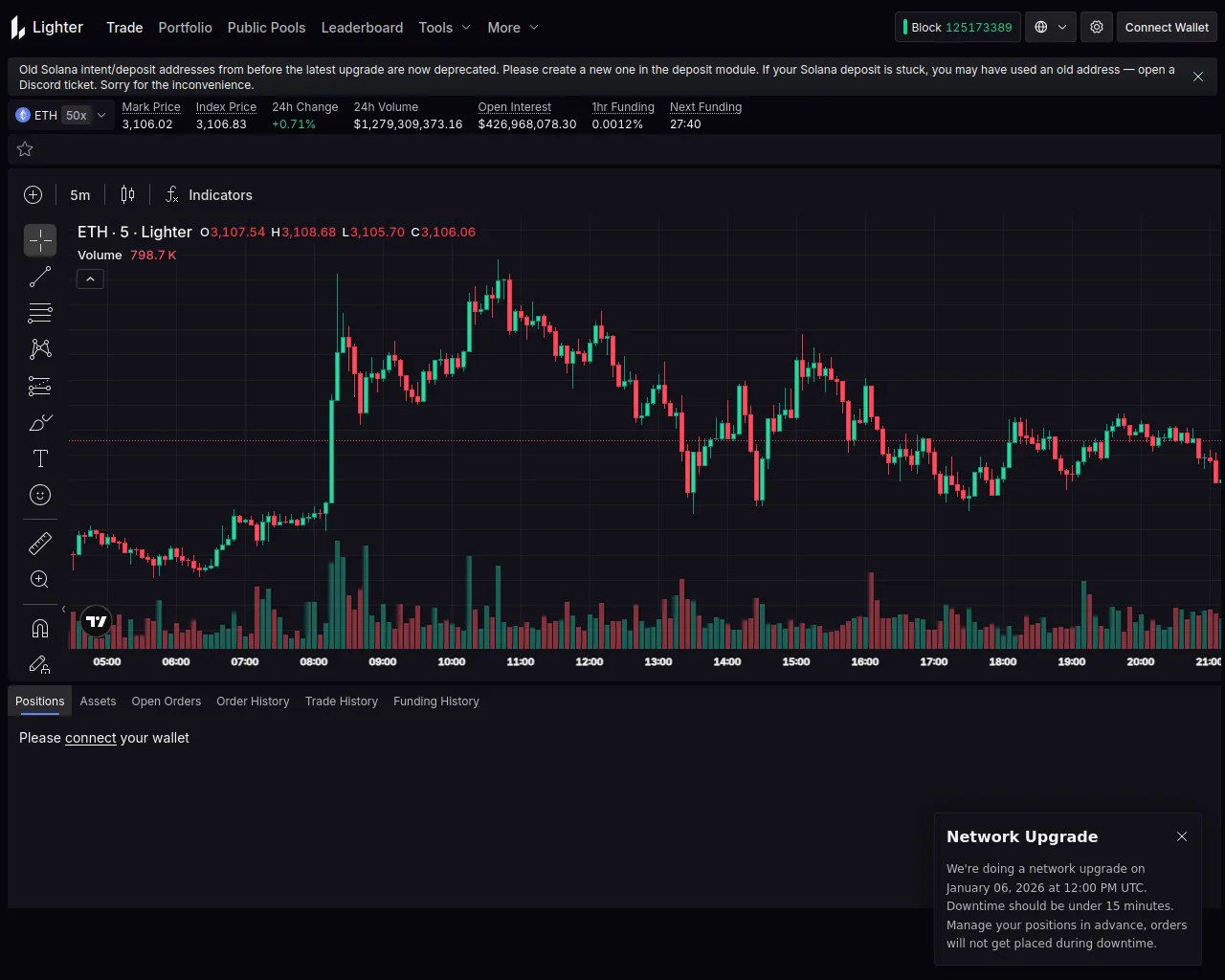View the Trade History tab
1225x980 pixels.
(x=342, y=702)
